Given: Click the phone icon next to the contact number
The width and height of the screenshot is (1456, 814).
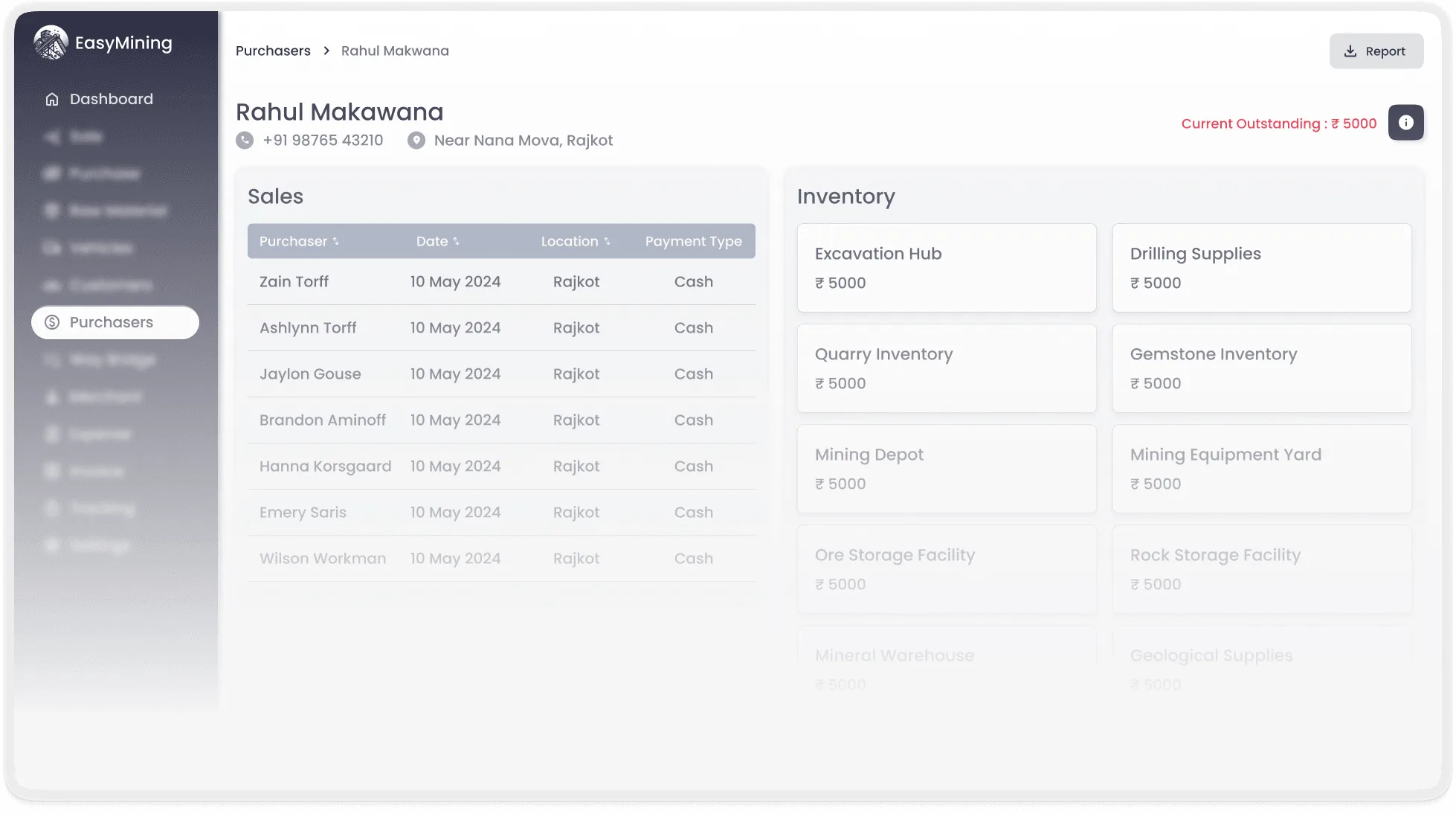Looking at the screenshot, I should pyautogui.click(x=244, y=140).
